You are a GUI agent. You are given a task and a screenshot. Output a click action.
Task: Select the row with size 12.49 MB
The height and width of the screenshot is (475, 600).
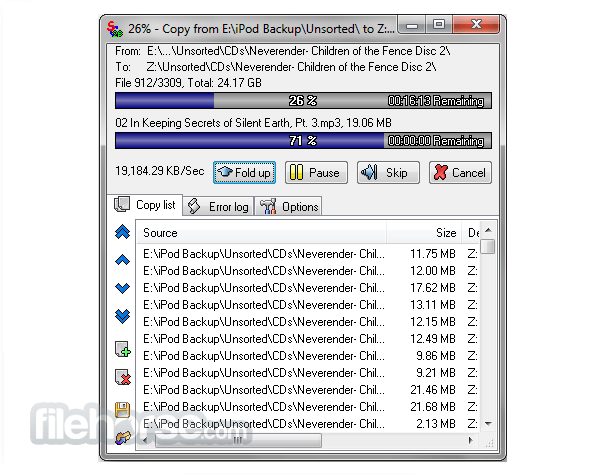coord(308,339)
